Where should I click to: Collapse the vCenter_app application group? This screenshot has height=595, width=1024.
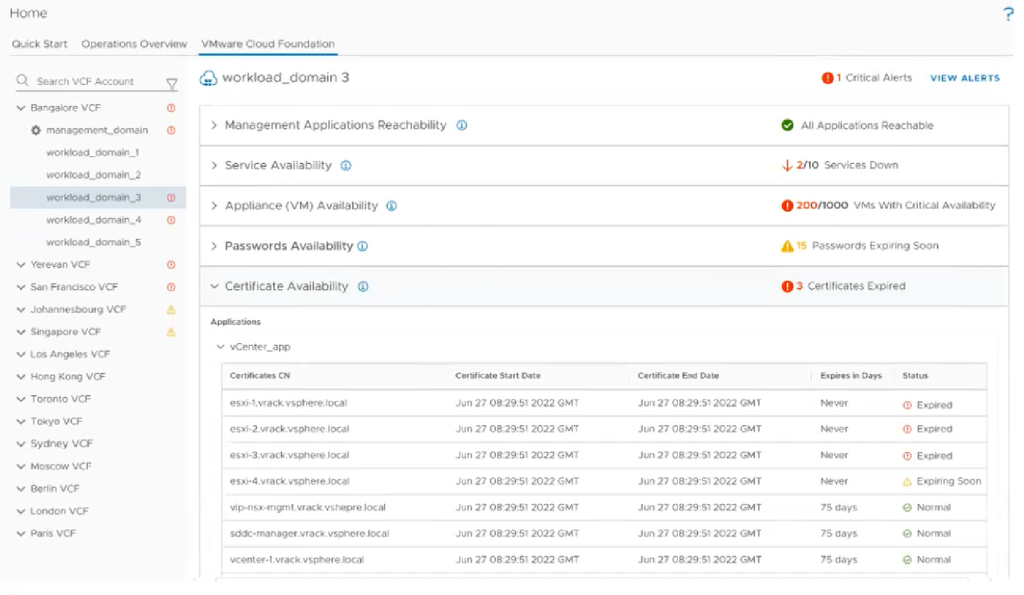221,347
